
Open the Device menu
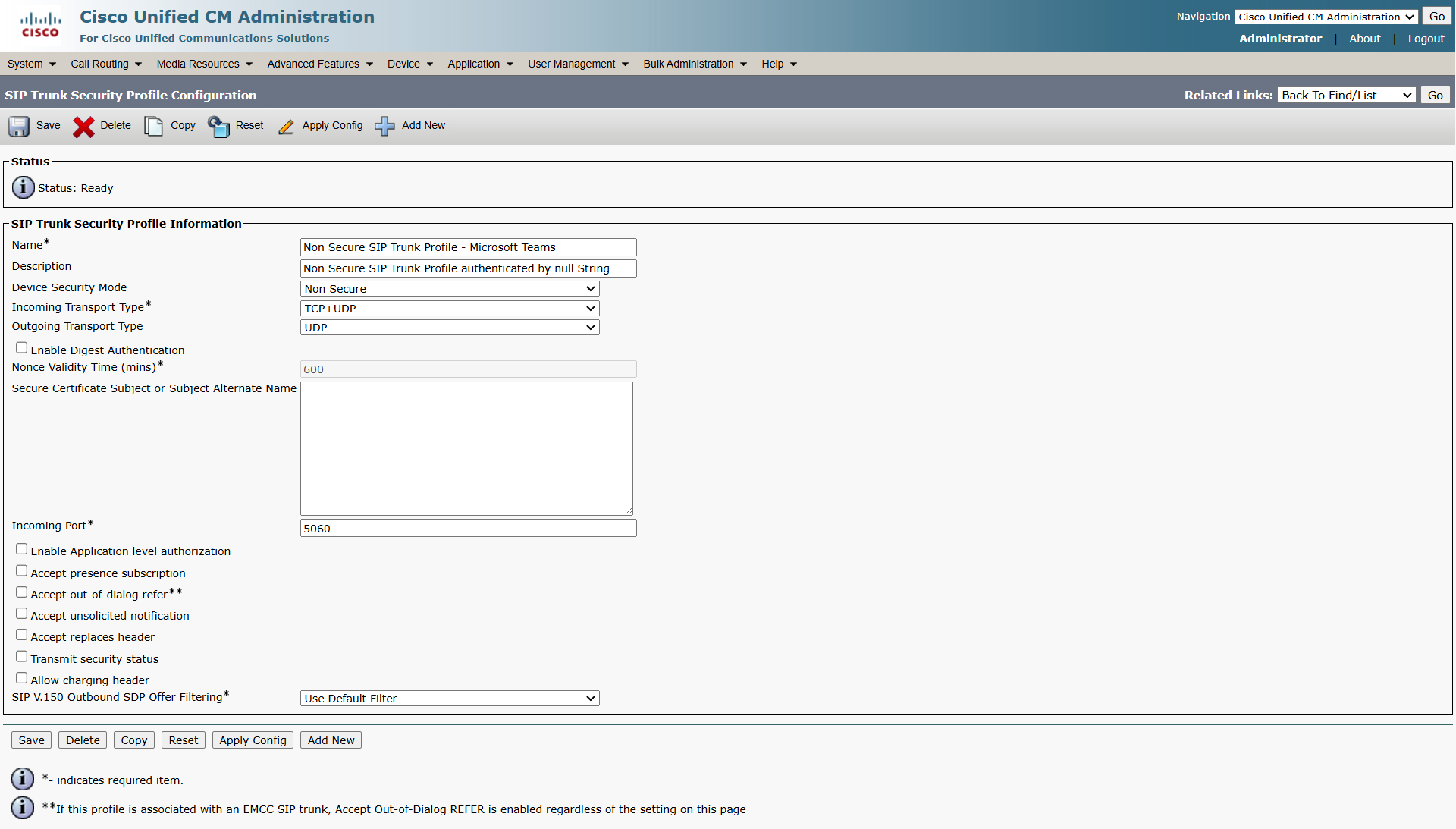pyautogui.click(x=410, y=64)
